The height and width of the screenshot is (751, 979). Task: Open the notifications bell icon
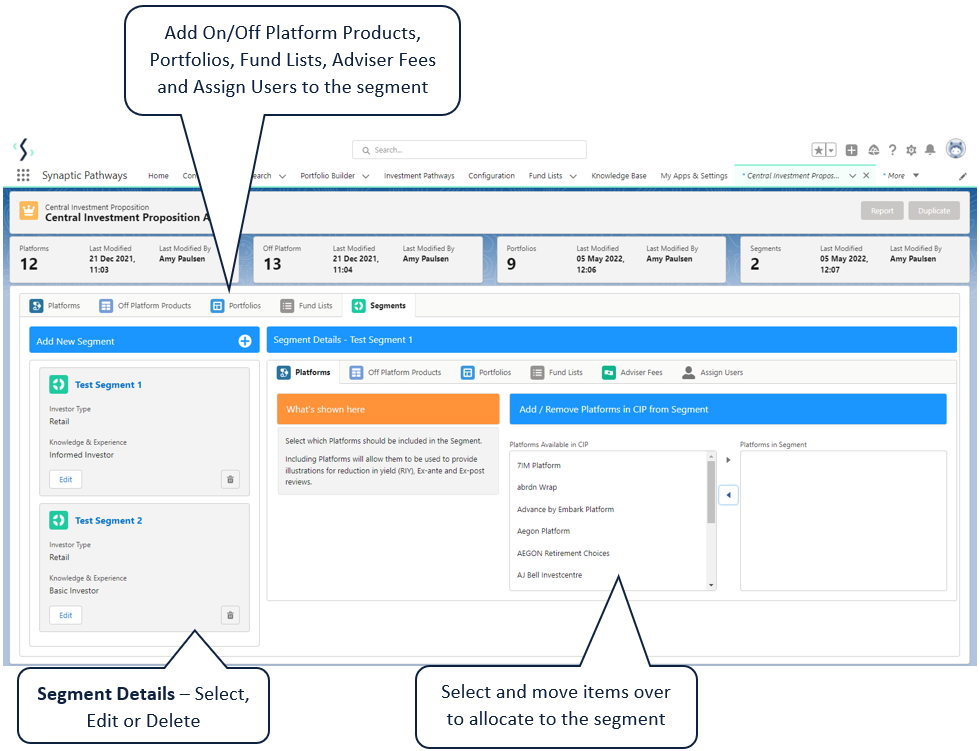tap(930, 150)
